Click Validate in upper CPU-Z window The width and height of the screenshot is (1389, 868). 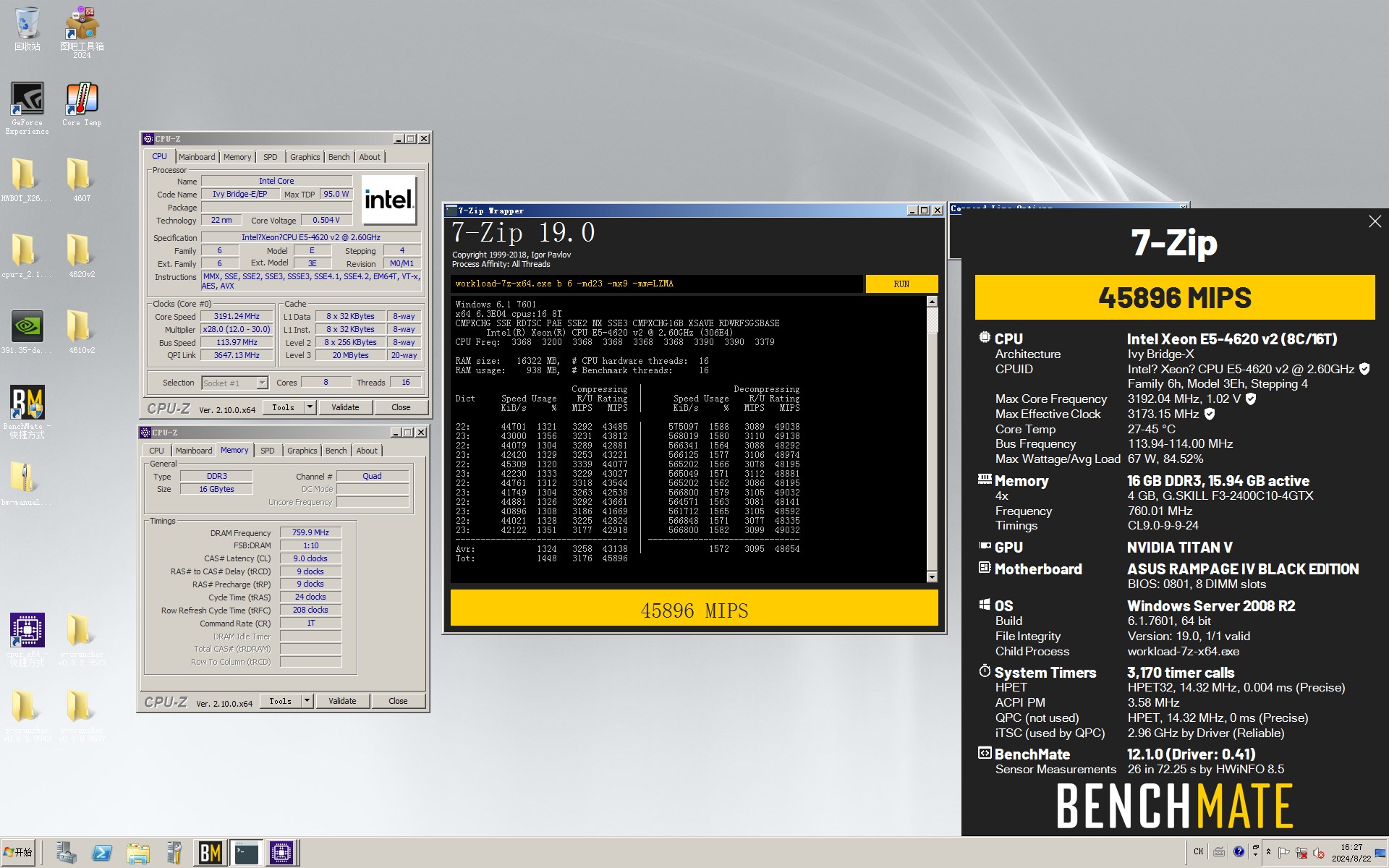coord(345,407)
